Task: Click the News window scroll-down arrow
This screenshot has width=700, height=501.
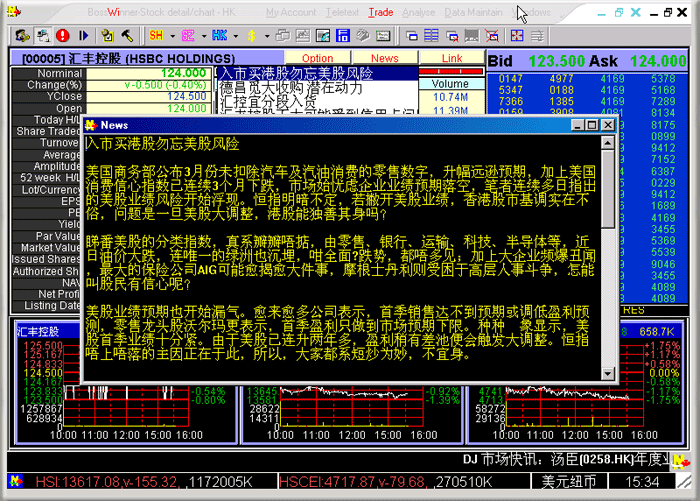Action: pyautogui.click(x=608, y=373)
